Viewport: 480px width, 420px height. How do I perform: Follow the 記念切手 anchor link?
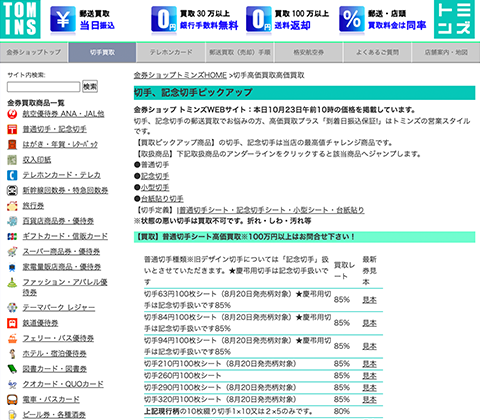point(155,176)
